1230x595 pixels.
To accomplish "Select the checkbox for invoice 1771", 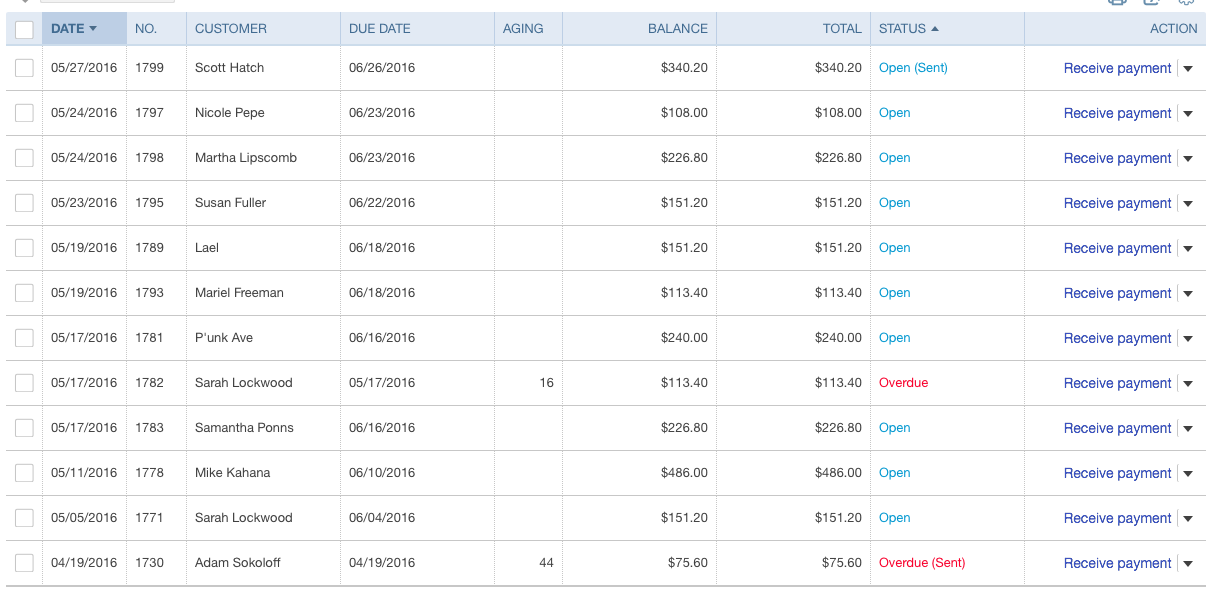I will pos(25,518).
